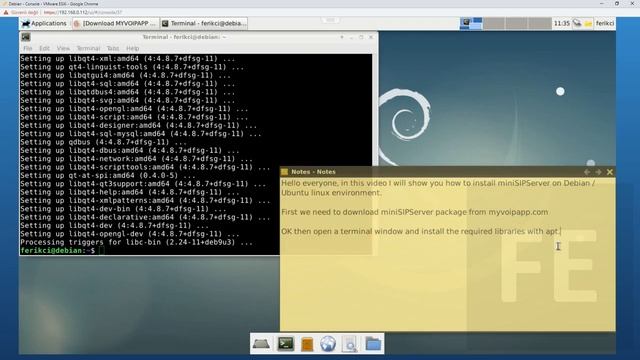Click the Chrome address bar URL
This screenshot has width=640, height=360.
coord(83,12)
